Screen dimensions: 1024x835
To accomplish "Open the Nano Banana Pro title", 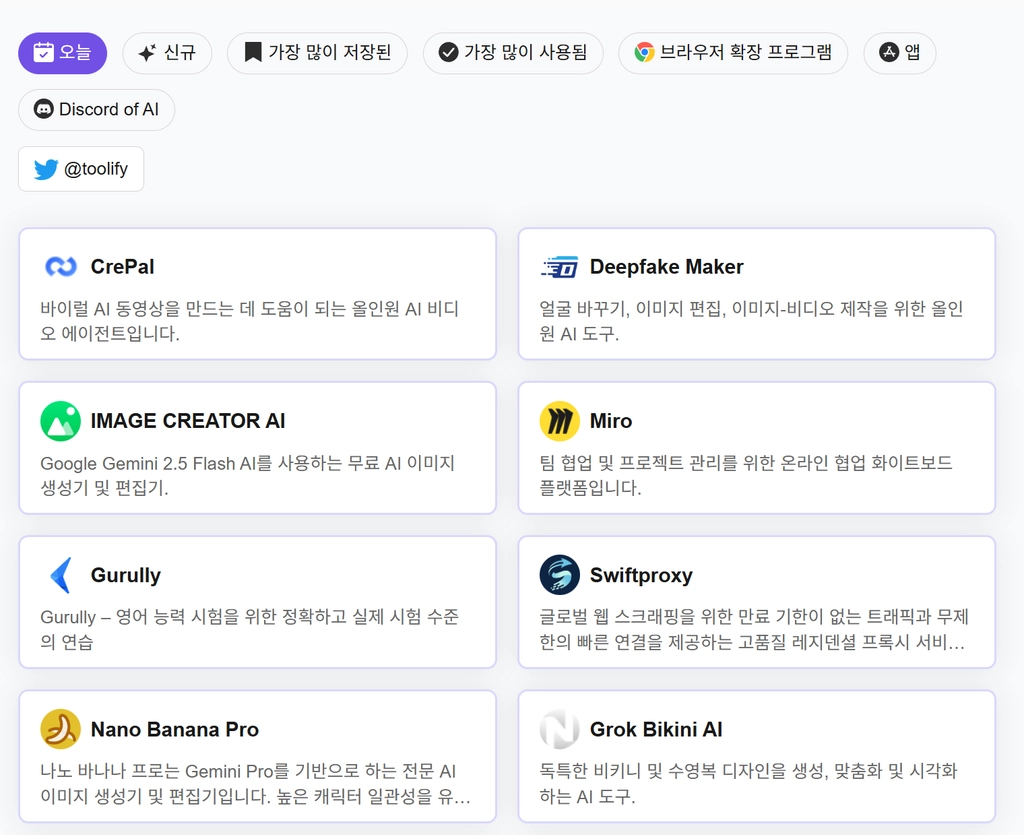I will [175, 729].
